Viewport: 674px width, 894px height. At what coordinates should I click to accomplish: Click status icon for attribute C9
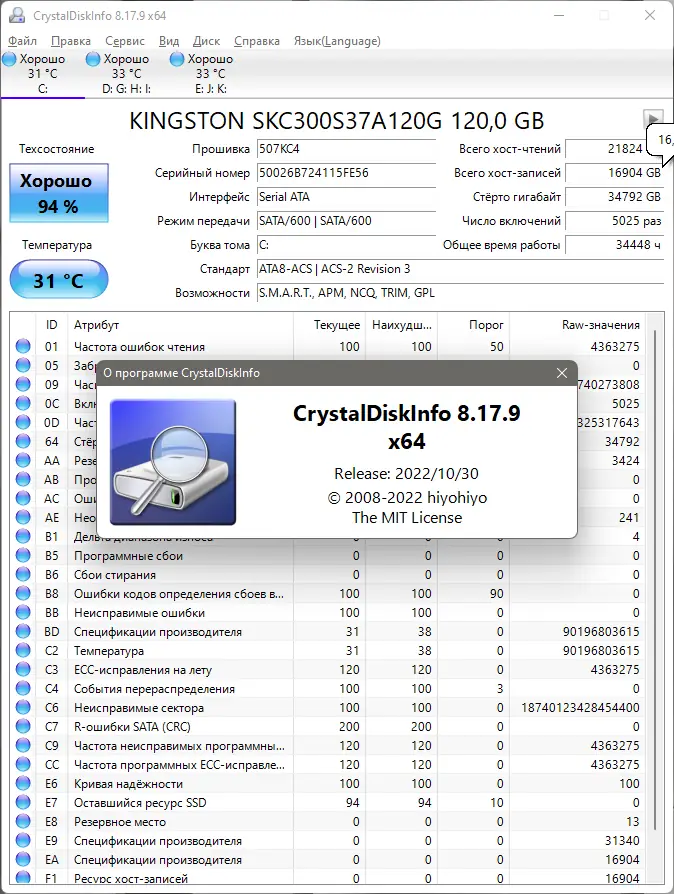pos(23,745)
